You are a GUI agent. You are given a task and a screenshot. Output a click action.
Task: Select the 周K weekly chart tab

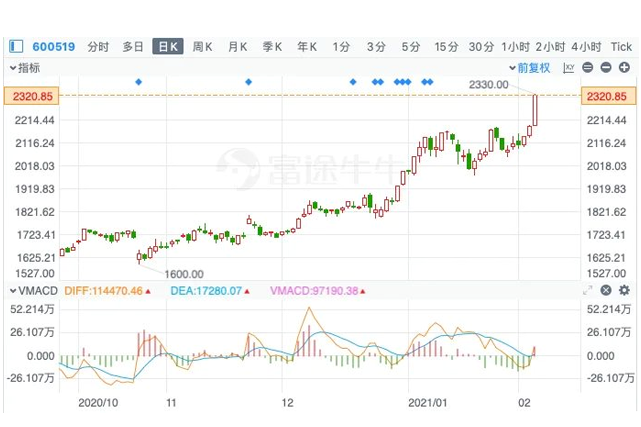(x=203, y=46)
